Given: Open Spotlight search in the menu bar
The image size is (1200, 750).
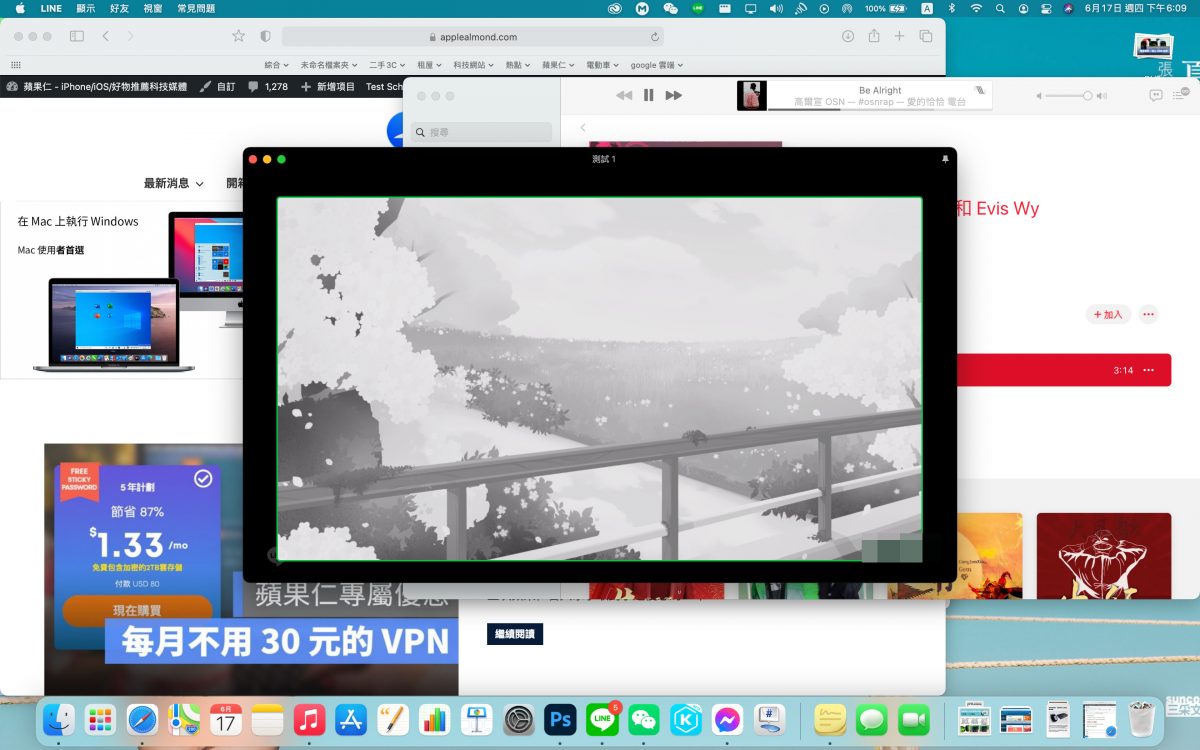Looking at the screenshot, I should pyautogui.click(x=1000, y=8).
